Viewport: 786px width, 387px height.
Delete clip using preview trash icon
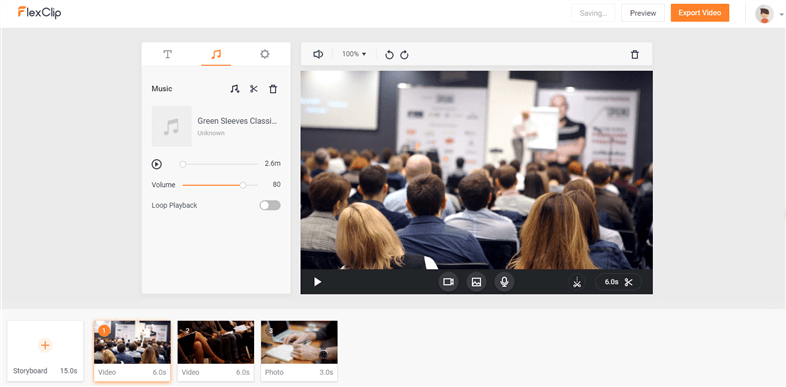(x=635, y=55)
